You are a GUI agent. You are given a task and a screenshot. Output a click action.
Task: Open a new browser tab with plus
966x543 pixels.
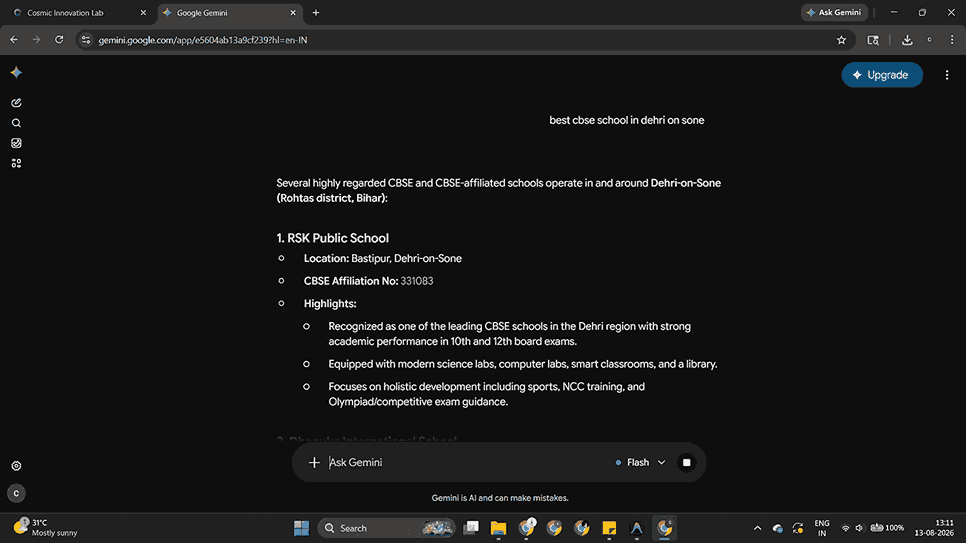315,12
